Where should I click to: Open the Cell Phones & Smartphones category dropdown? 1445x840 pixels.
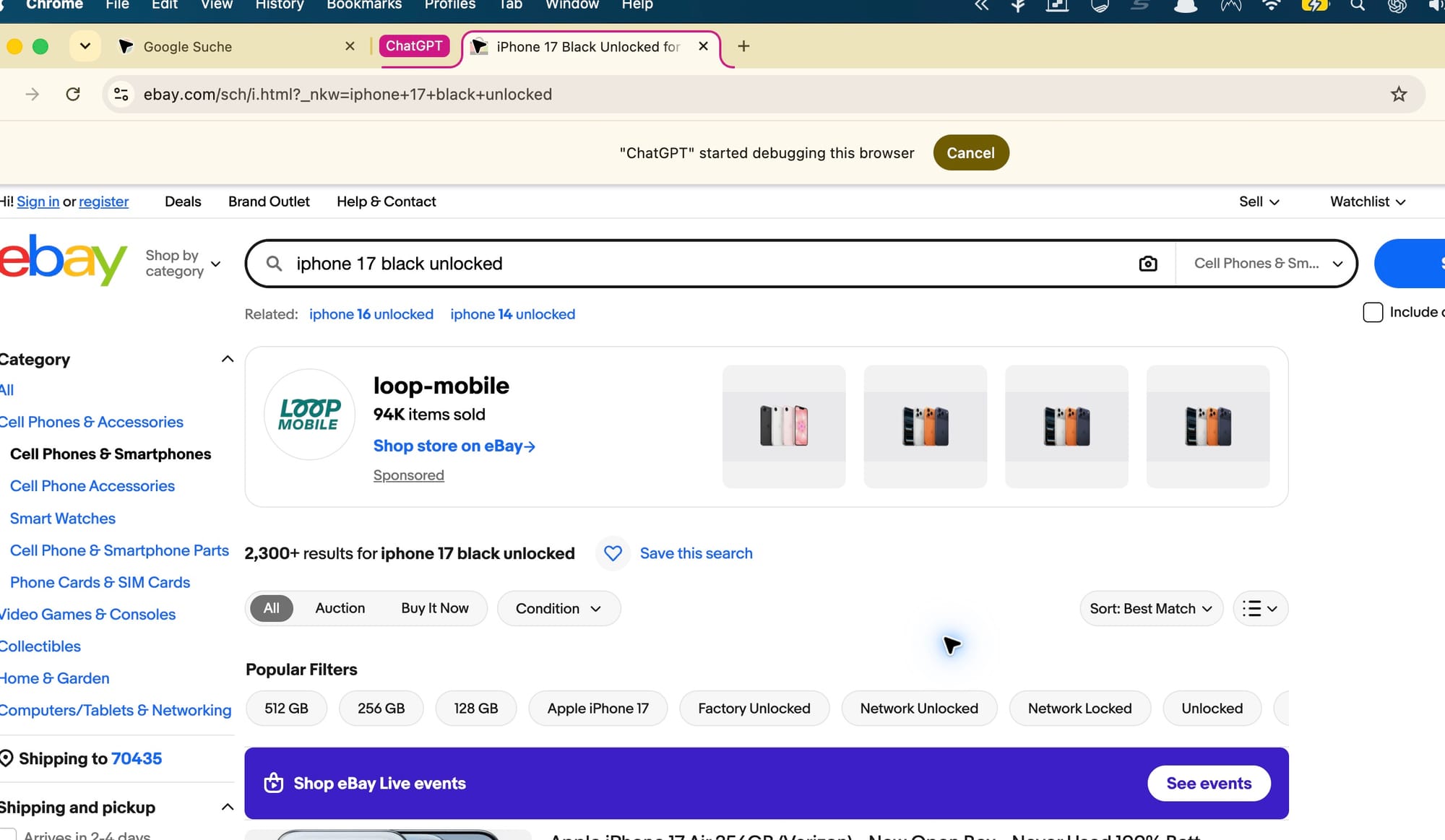point(1268,264)
